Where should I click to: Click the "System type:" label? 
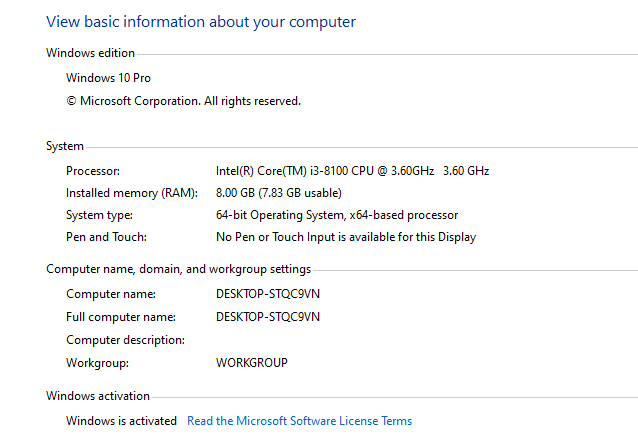coord(99,215)
